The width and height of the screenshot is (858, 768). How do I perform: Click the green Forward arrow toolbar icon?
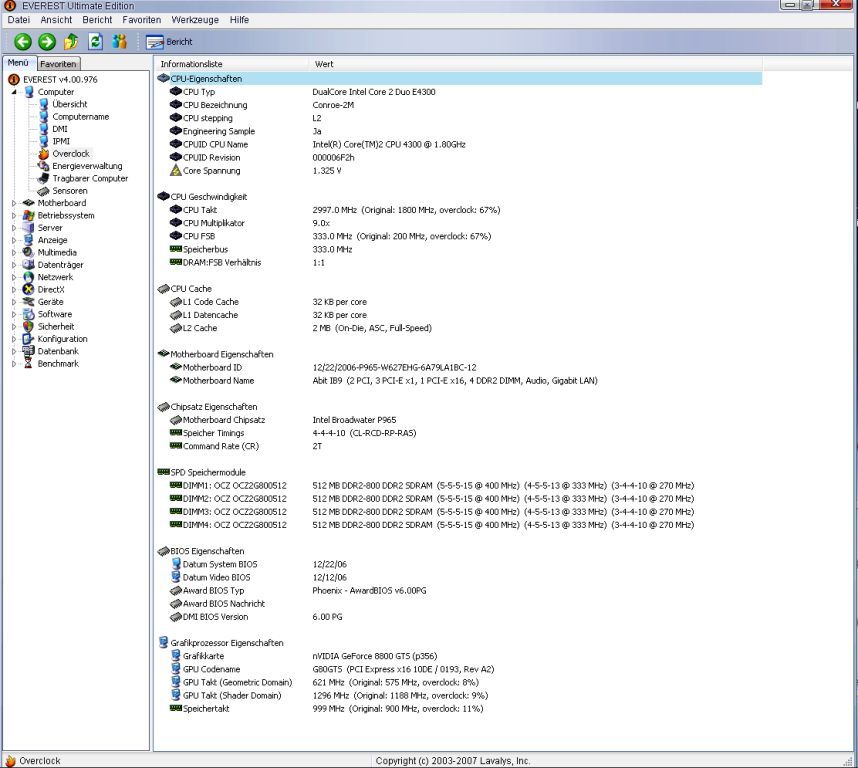47,42
